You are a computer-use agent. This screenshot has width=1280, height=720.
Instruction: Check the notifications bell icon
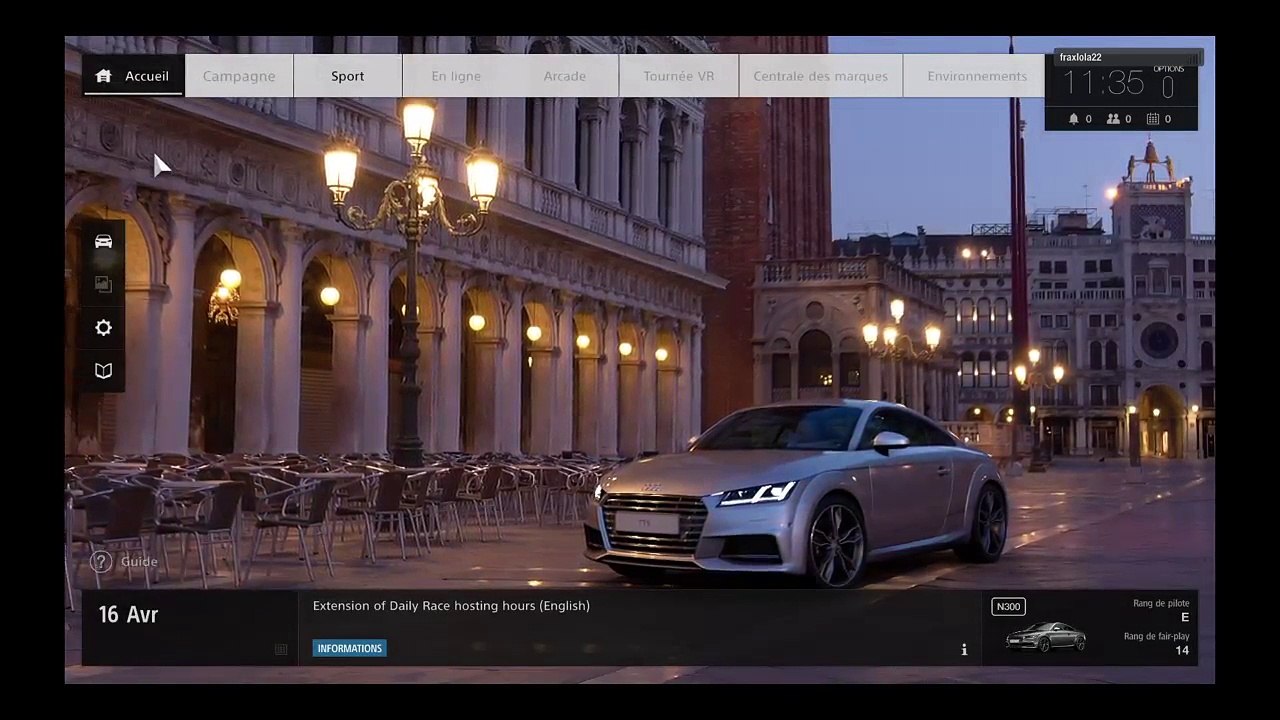[x=1074, y=119]
